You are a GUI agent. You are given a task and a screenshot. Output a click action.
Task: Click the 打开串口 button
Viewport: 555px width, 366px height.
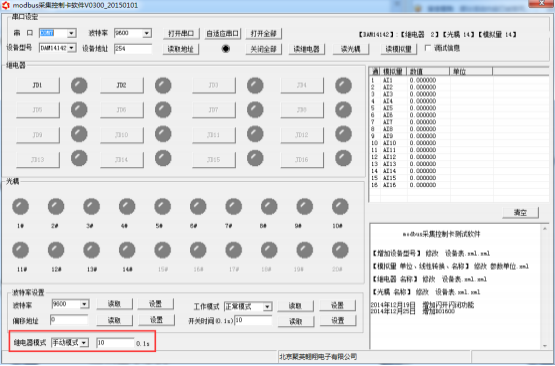181,34
